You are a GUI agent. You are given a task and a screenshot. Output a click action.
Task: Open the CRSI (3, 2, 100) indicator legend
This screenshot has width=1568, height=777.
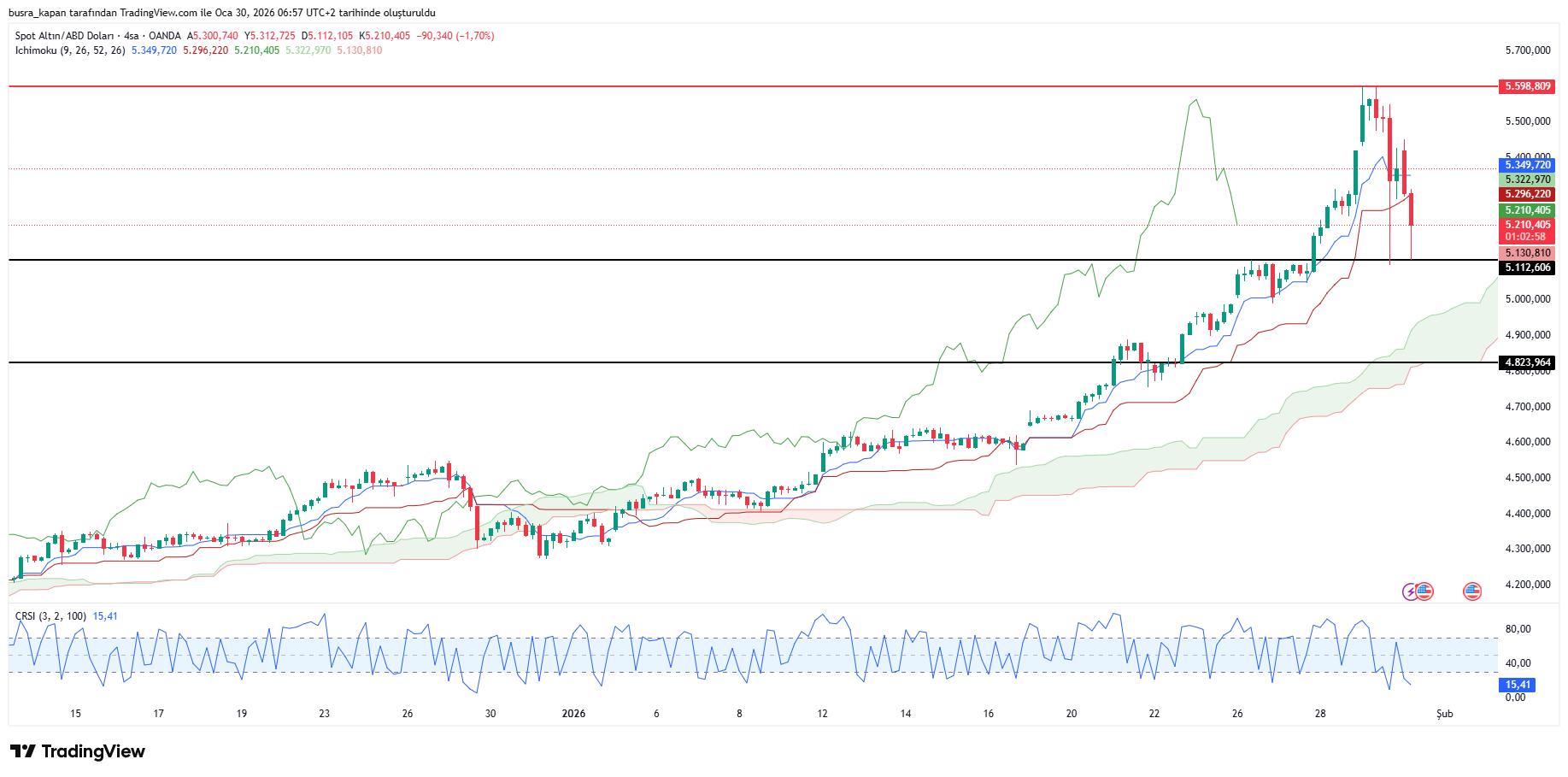click(50, 616)
